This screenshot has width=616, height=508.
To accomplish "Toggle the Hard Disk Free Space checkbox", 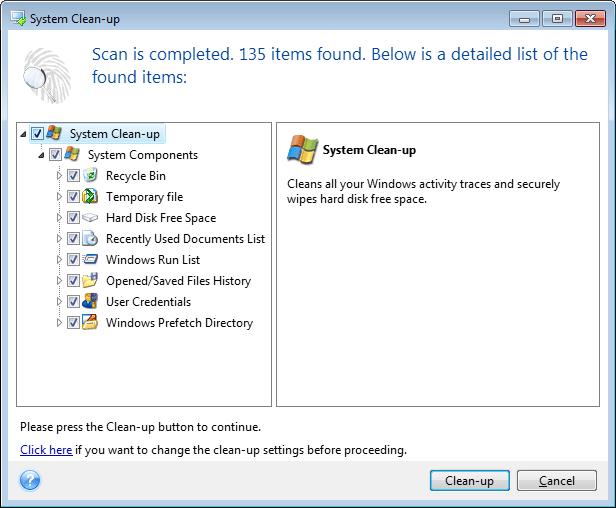I will click(x=73, y=218).
